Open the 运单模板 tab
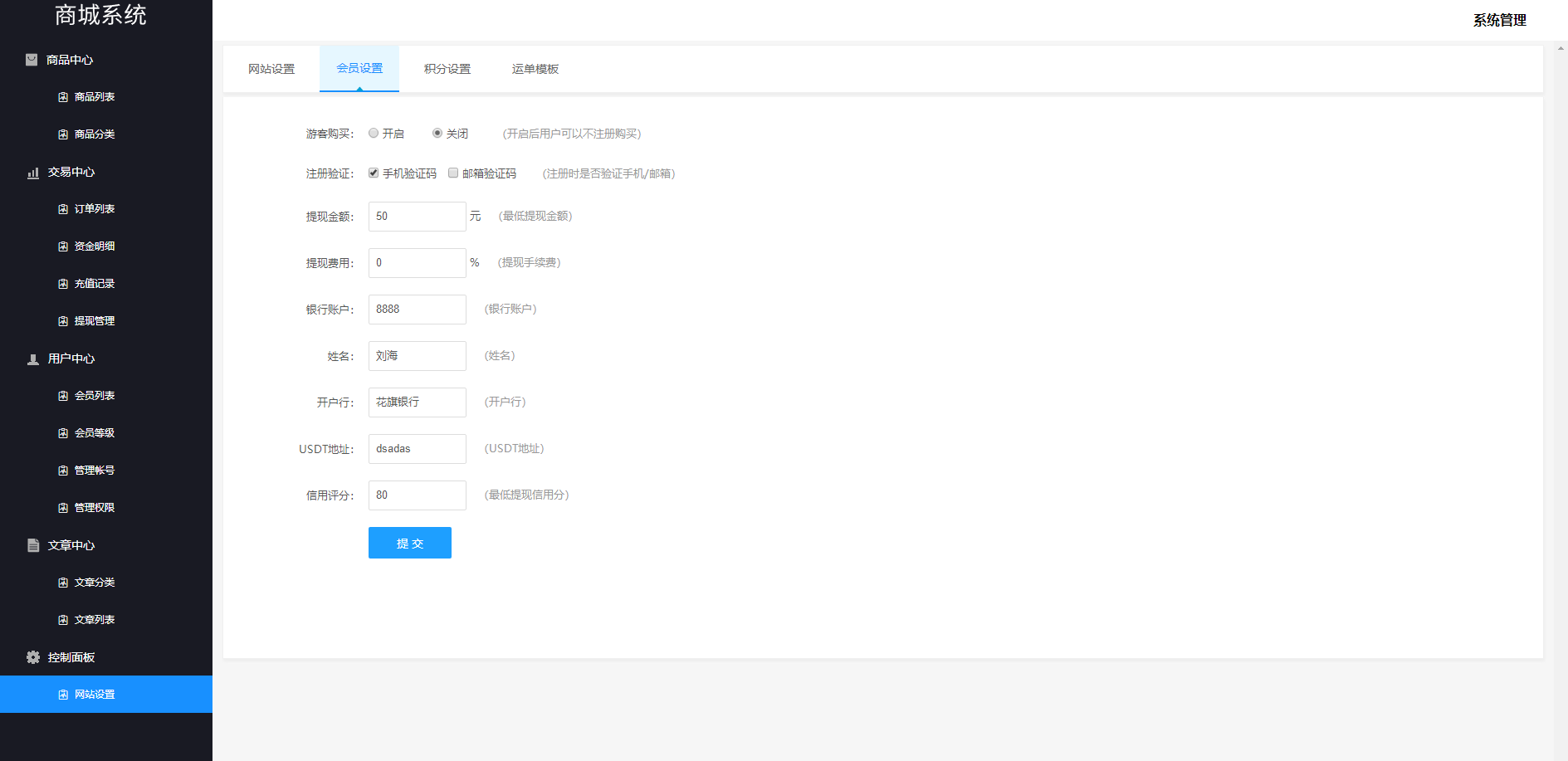Image resolution: width=1568 pixels, height=761 pixels. (535, 69)
